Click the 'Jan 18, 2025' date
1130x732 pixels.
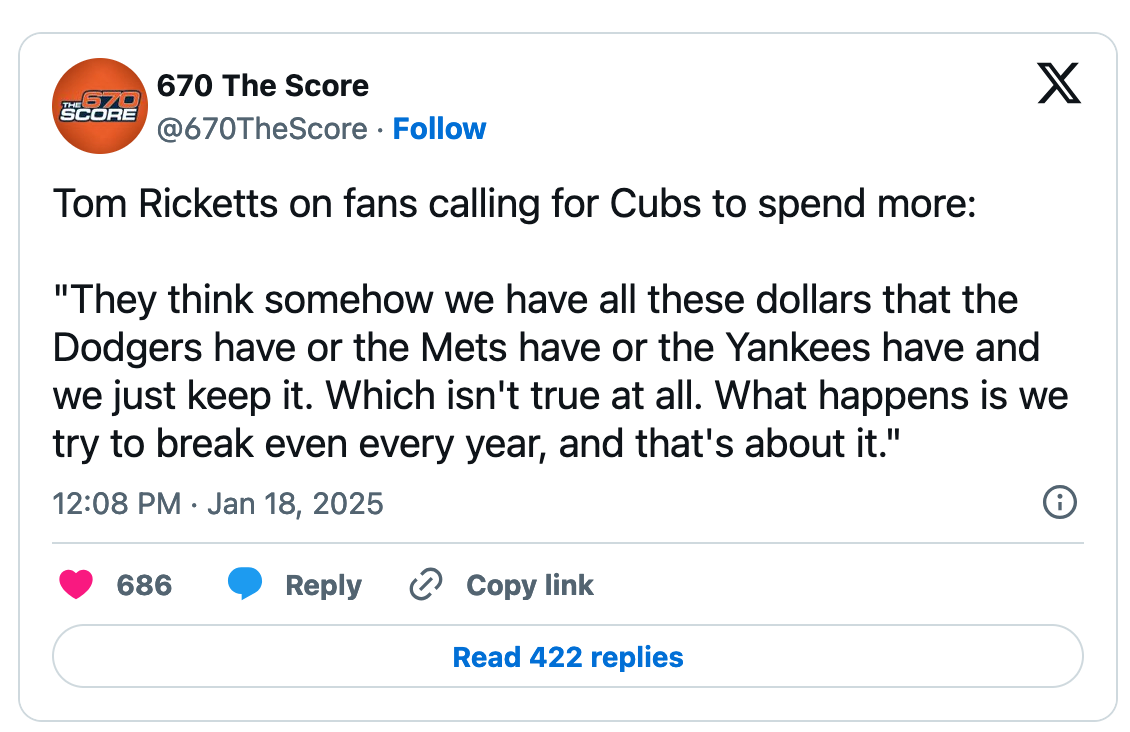coord(295,503)
